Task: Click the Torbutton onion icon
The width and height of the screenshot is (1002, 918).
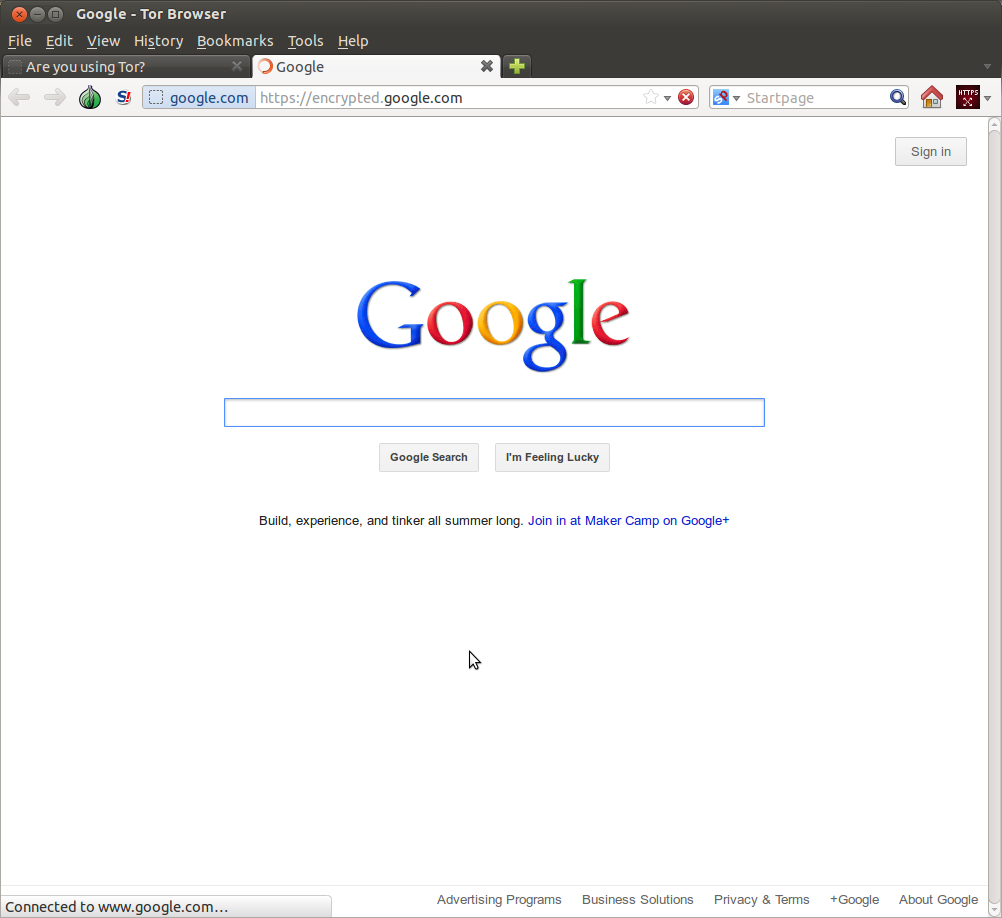Action: point(89,98)
